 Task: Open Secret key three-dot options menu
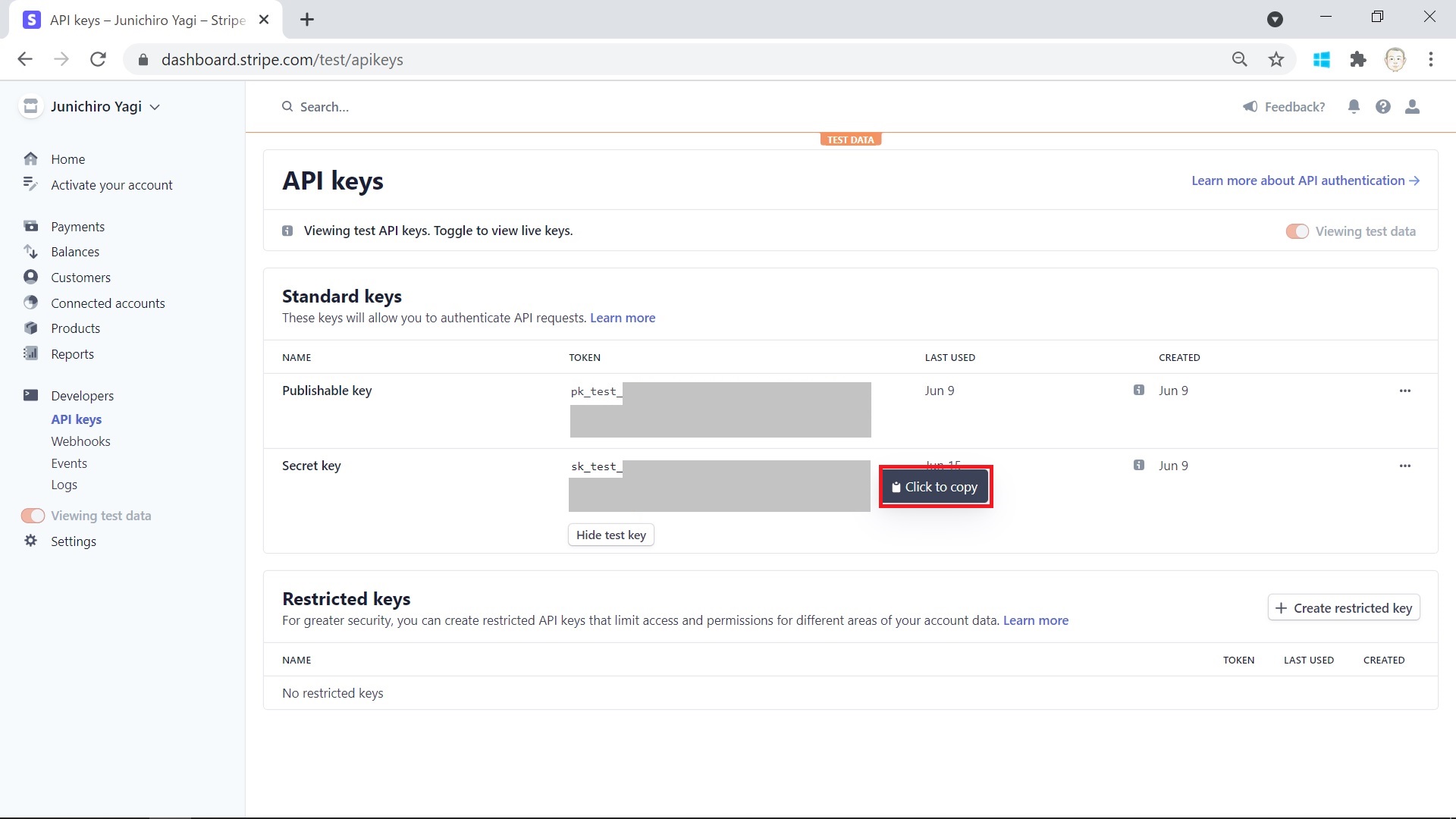pos(1404,466)
